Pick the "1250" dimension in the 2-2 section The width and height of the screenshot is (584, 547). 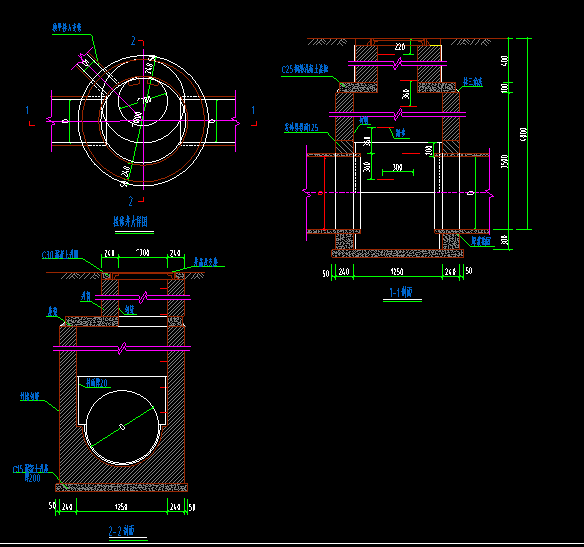pyautogui.click(x=121, y=507)
